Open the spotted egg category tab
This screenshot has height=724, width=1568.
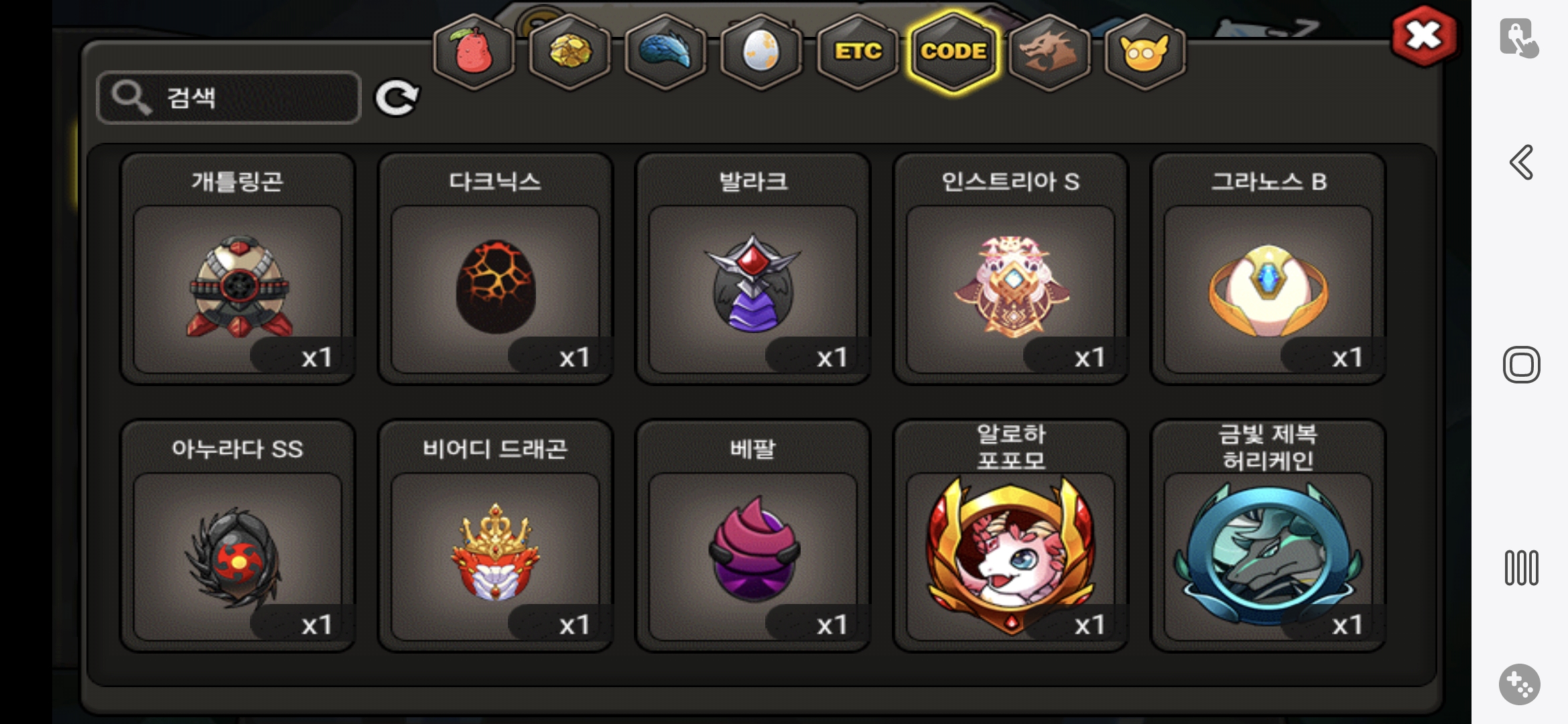761,52
